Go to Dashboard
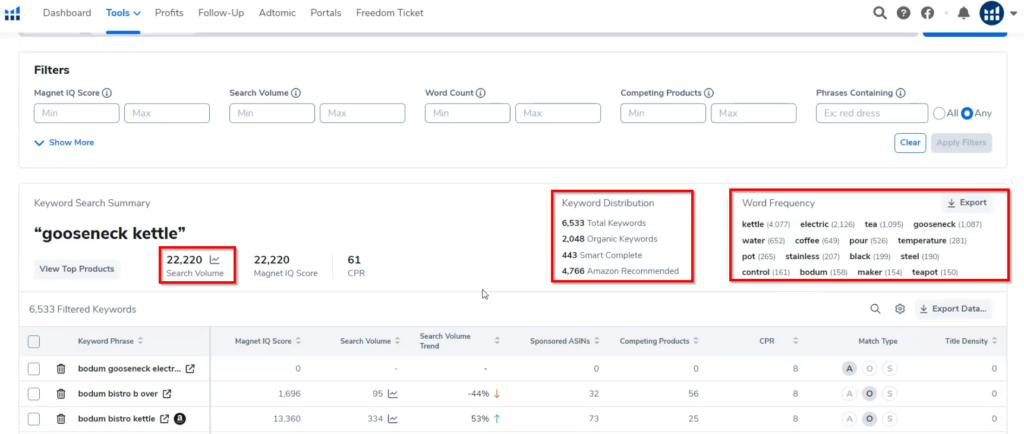The image size is (1024, 434). [x=67, y=13]
